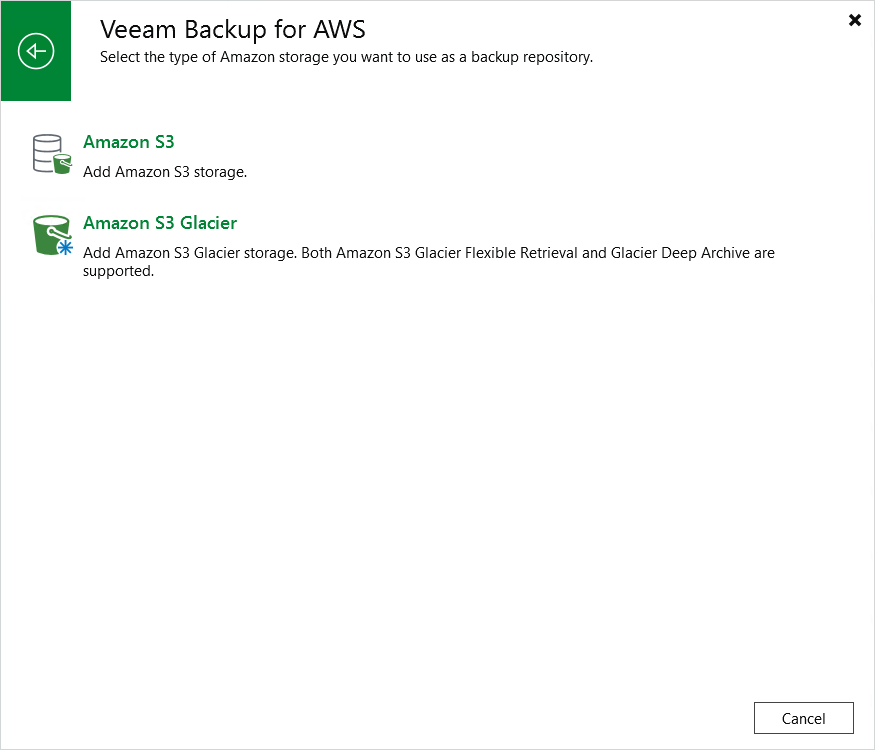The height and width of the screenshot is (750, 875).
Task: Click the Add Amazon S3 storage text
Action: coord(166,171)
